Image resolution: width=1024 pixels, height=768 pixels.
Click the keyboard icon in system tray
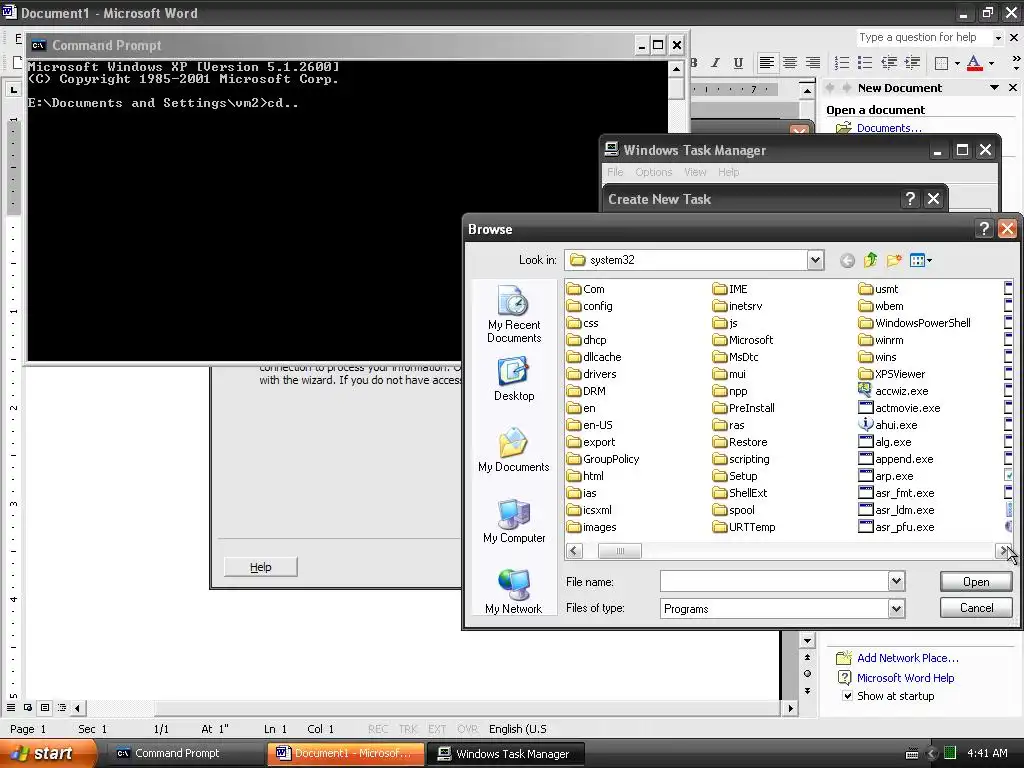(x=912, y=754)
